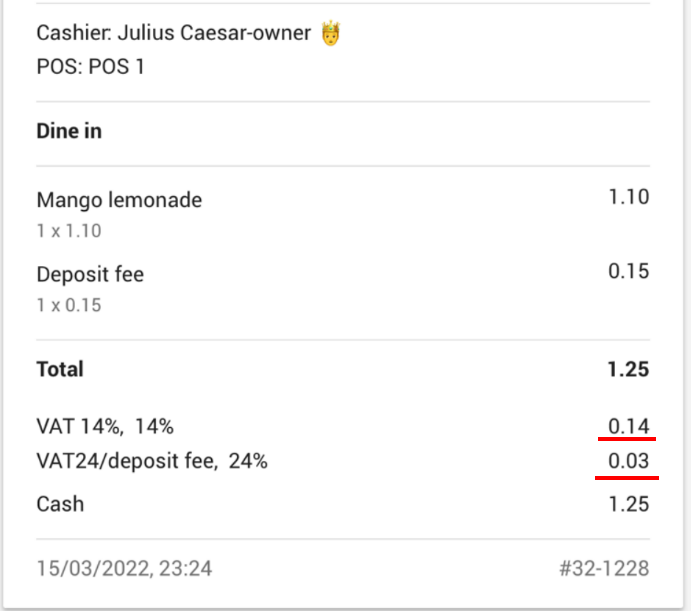Click the Cash payment label
This screenshot has width=691, height=611.
[x=60, y=504]
